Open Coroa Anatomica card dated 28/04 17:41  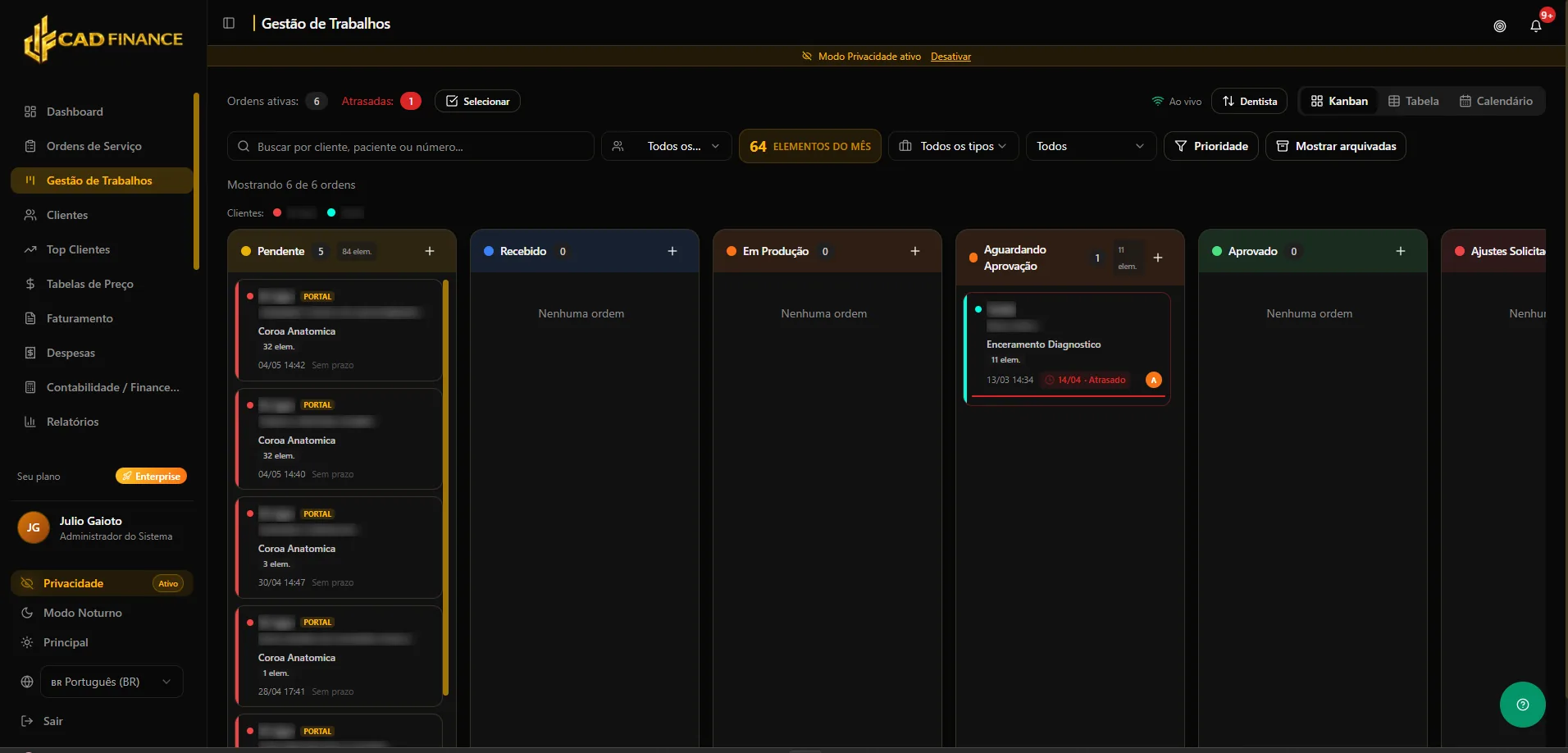click(x=339, y=656)
